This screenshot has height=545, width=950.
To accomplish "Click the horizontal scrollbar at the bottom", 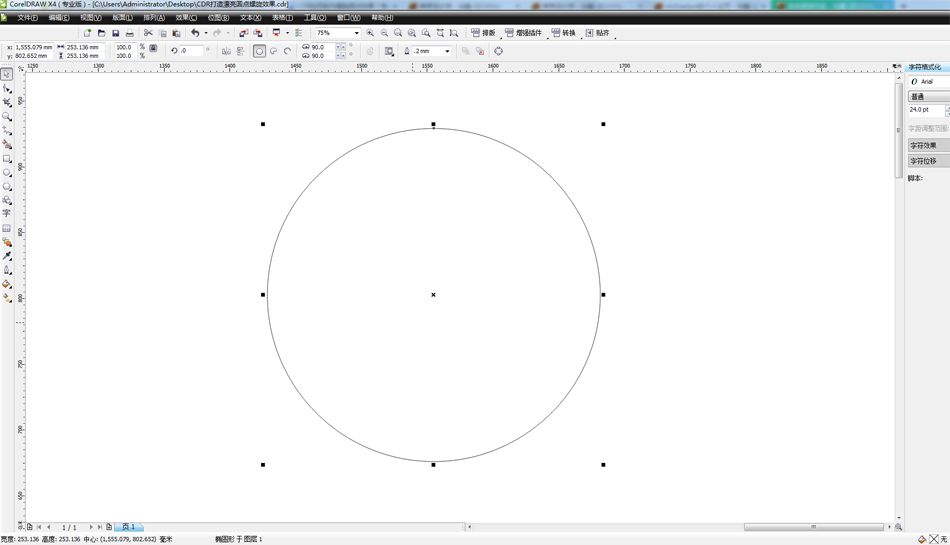I will (x=813, y=527).
